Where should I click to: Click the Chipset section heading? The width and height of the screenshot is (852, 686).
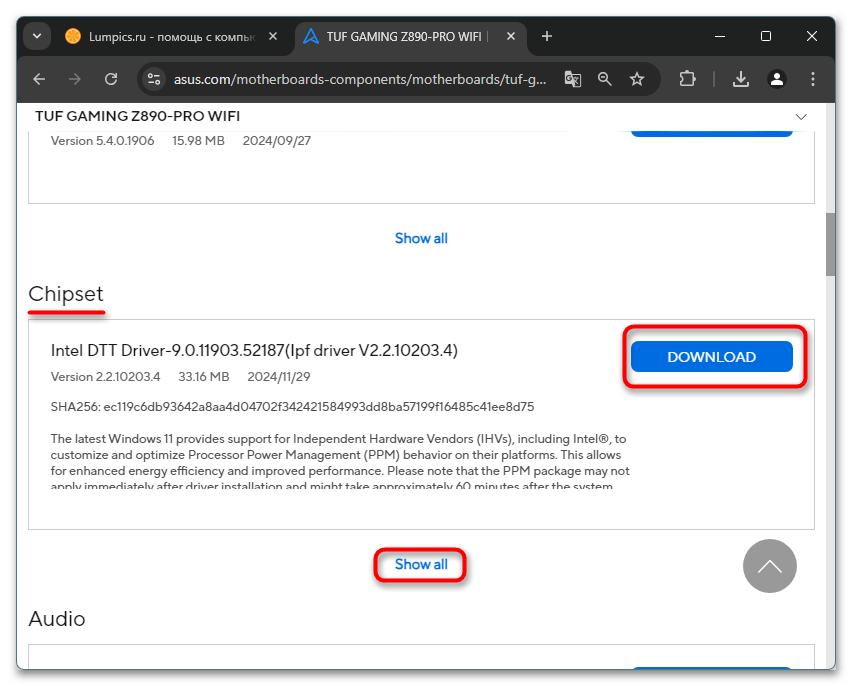point(66,294)
